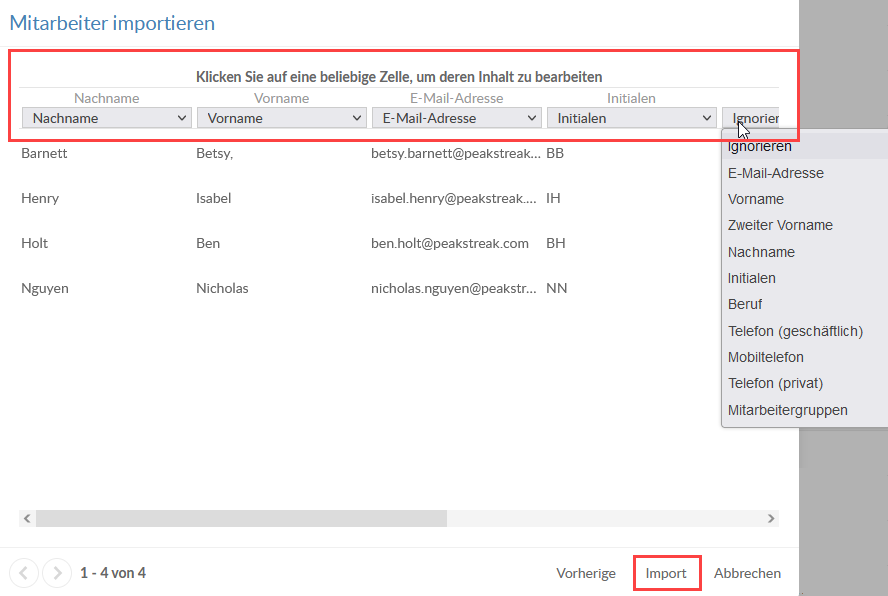The image size is (888, 596).
Task: Click right arrow of horizontal scrollbar
Action: click(x=771, y=518)
